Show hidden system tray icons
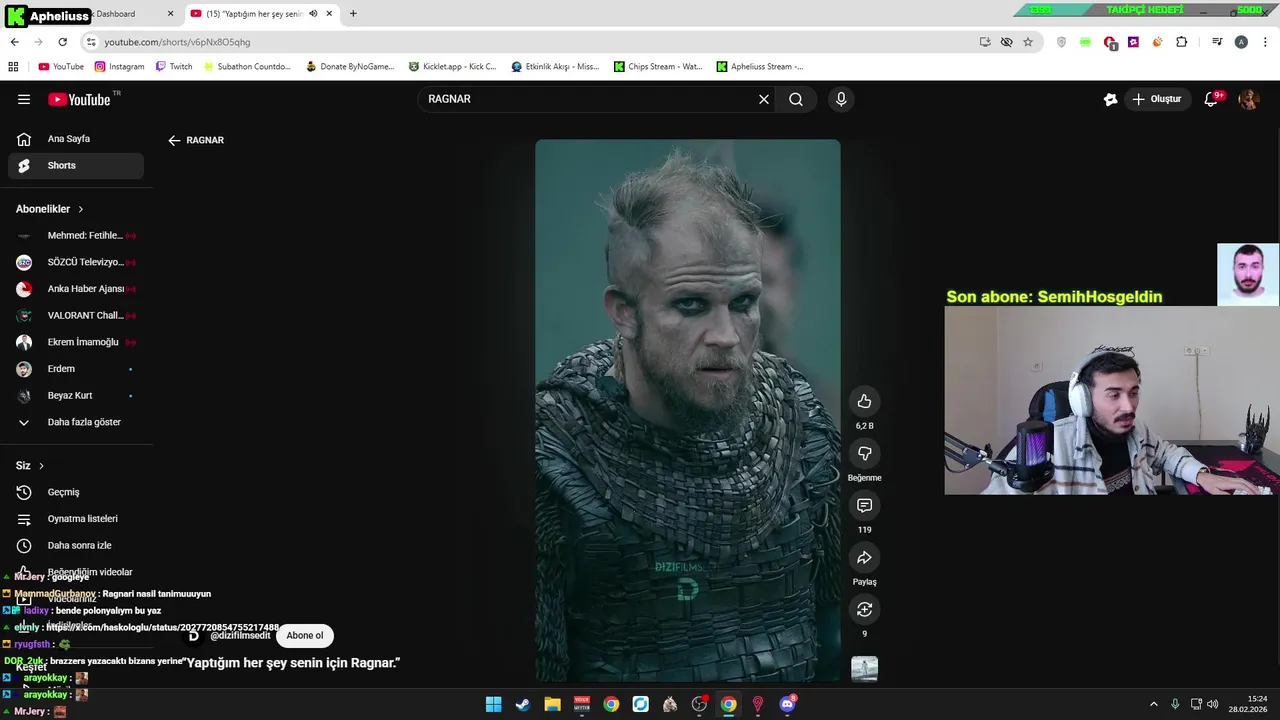This screenshot has height=720, width=1280. (x=1153, y=704)
